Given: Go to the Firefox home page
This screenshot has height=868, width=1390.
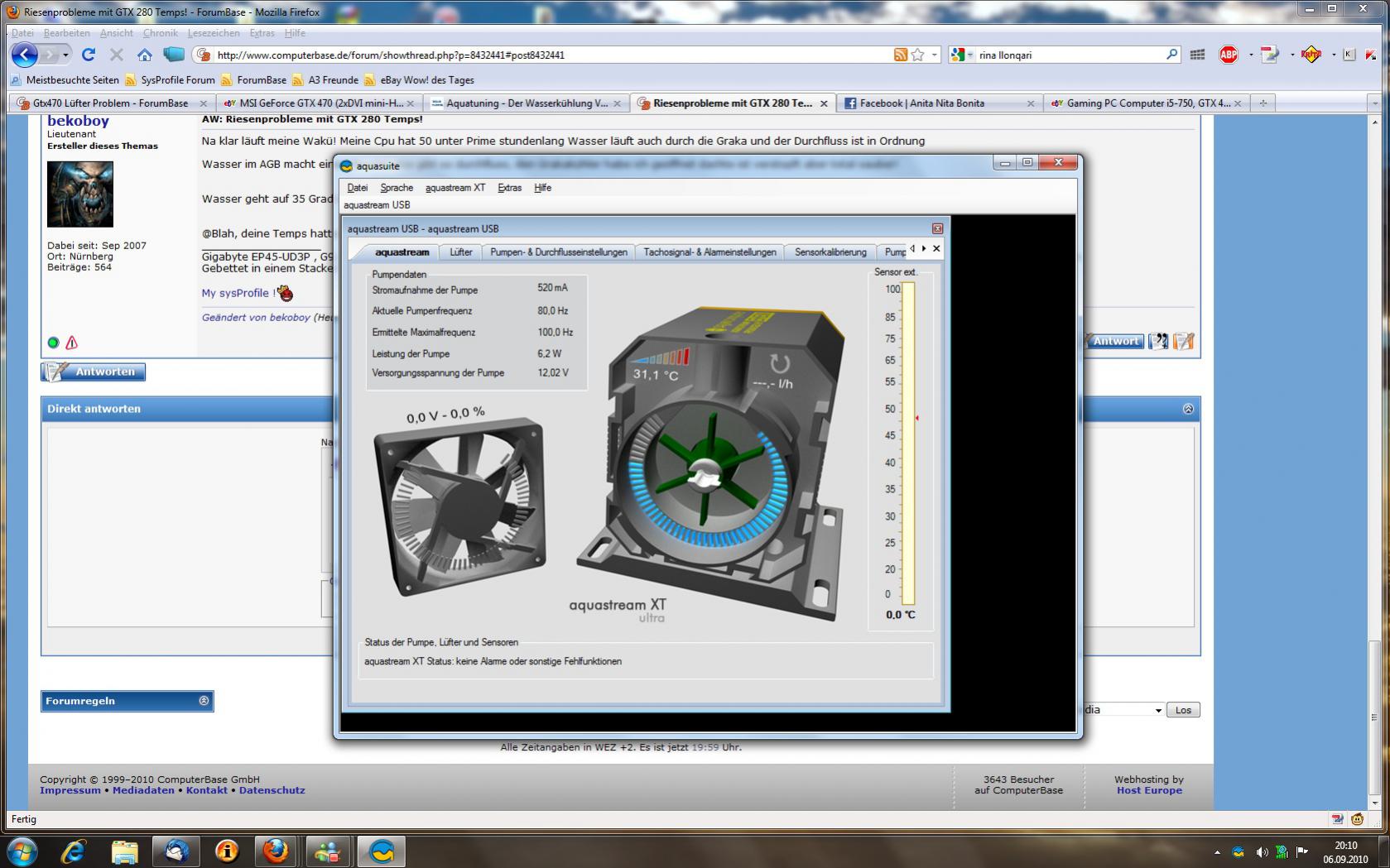Looking at the screenshot, I should coord(145,55).
